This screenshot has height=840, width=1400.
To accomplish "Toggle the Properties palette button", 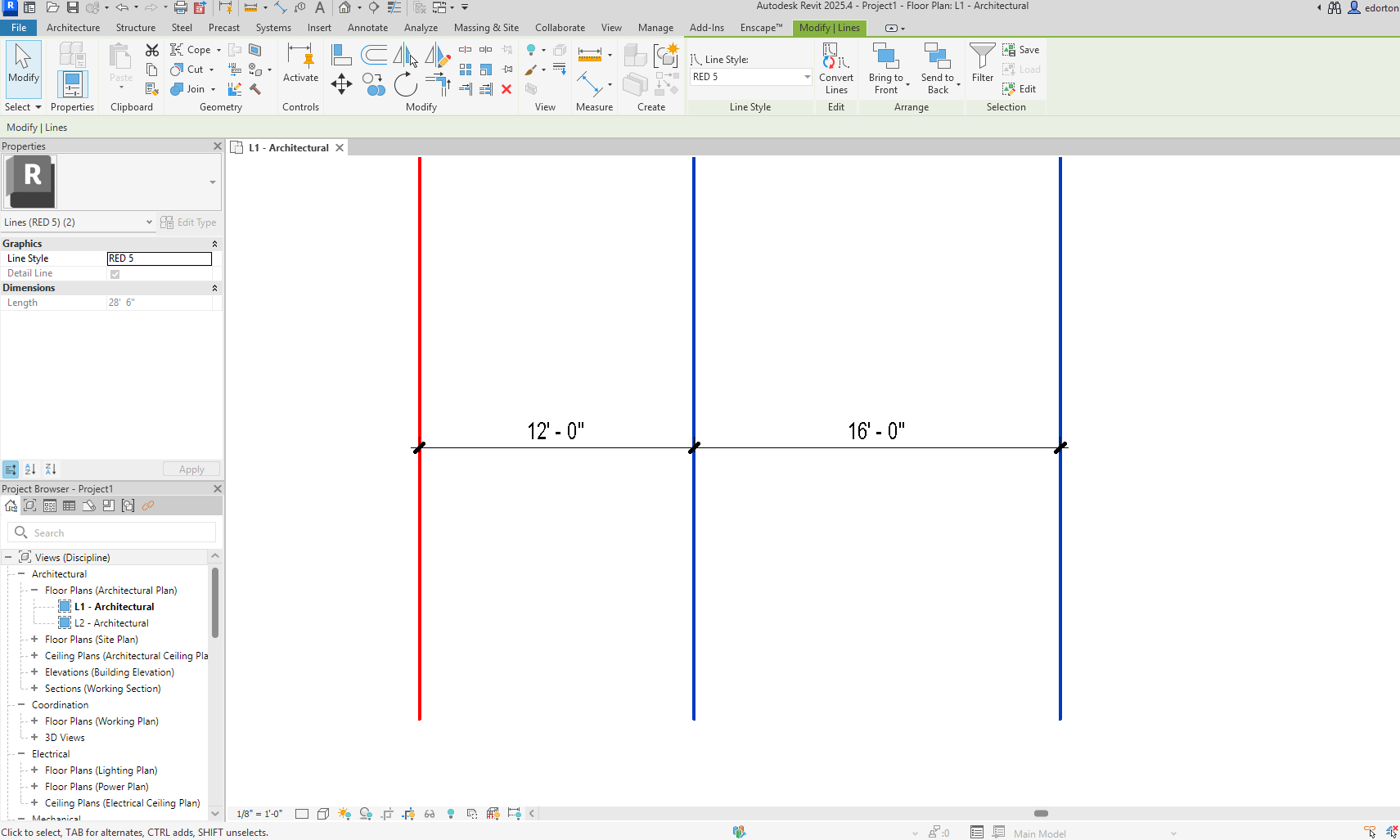I will coord(72,84).
